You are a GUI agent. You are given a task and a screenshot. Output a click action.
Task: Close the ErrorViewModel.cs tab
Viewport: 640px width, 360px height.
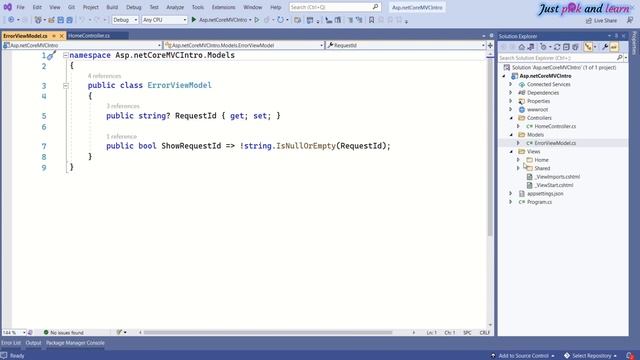click(x=62, y=36)
